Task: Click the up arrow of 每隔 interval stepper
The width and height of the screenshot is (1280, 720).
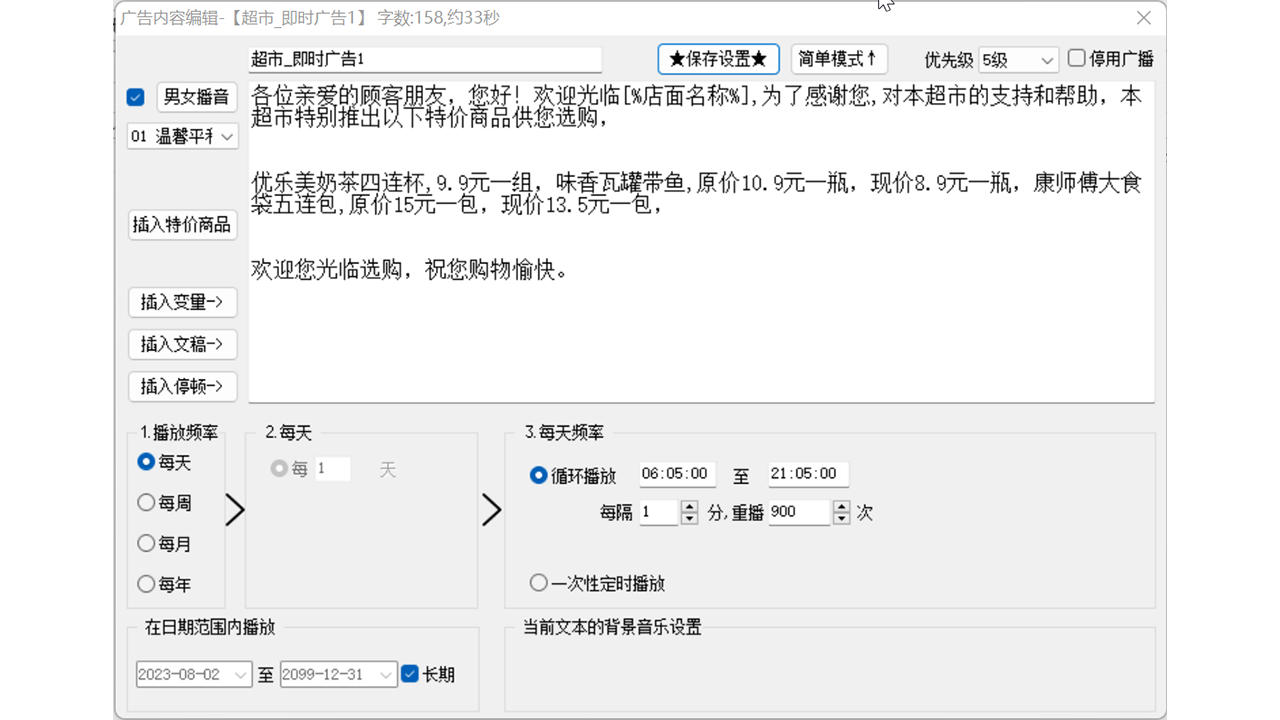Action: (x=689, y=506)
